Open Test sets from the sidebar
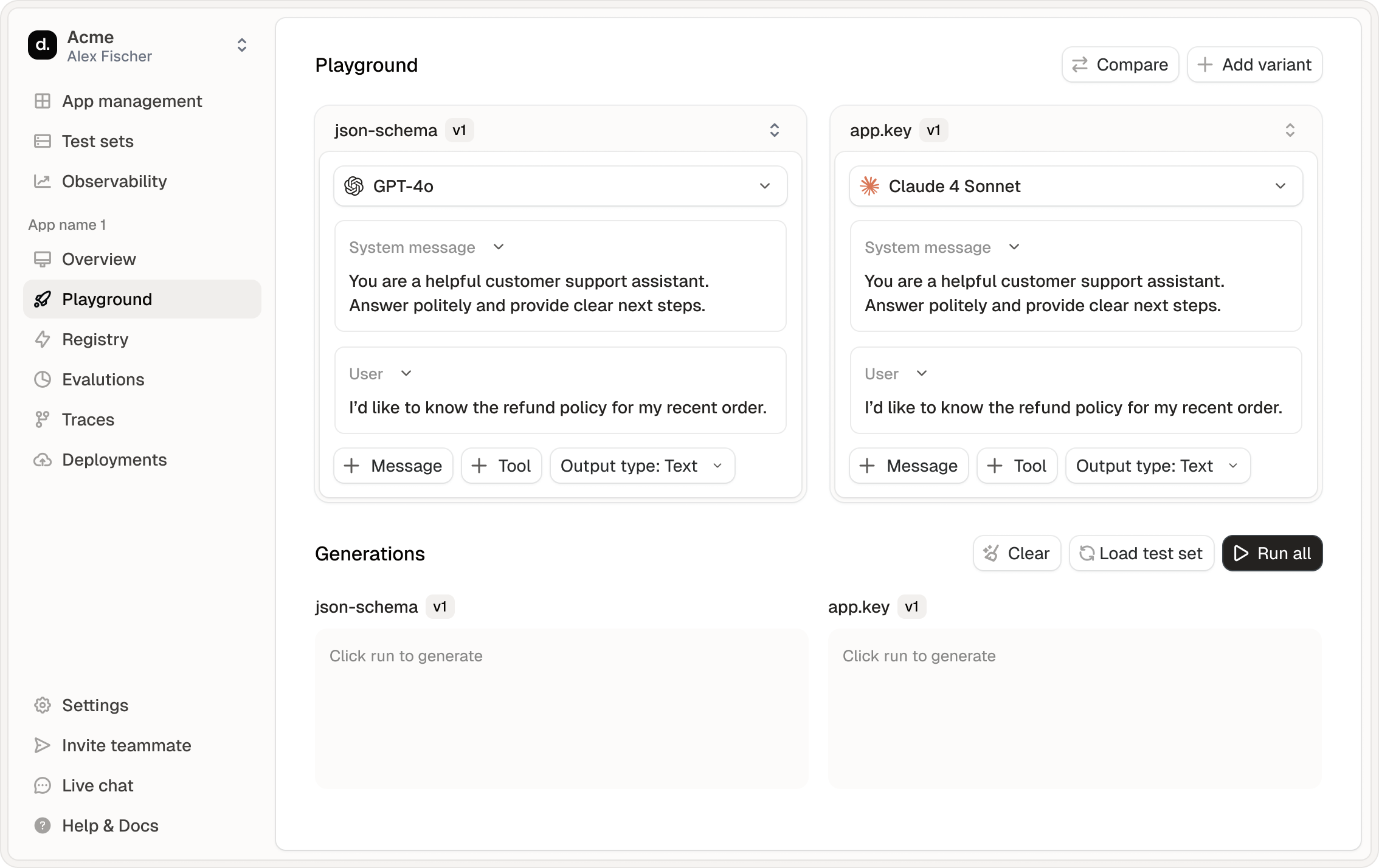Image resolution: width=1379 pixels, height=868 pixels. click(x=97, y=141)
